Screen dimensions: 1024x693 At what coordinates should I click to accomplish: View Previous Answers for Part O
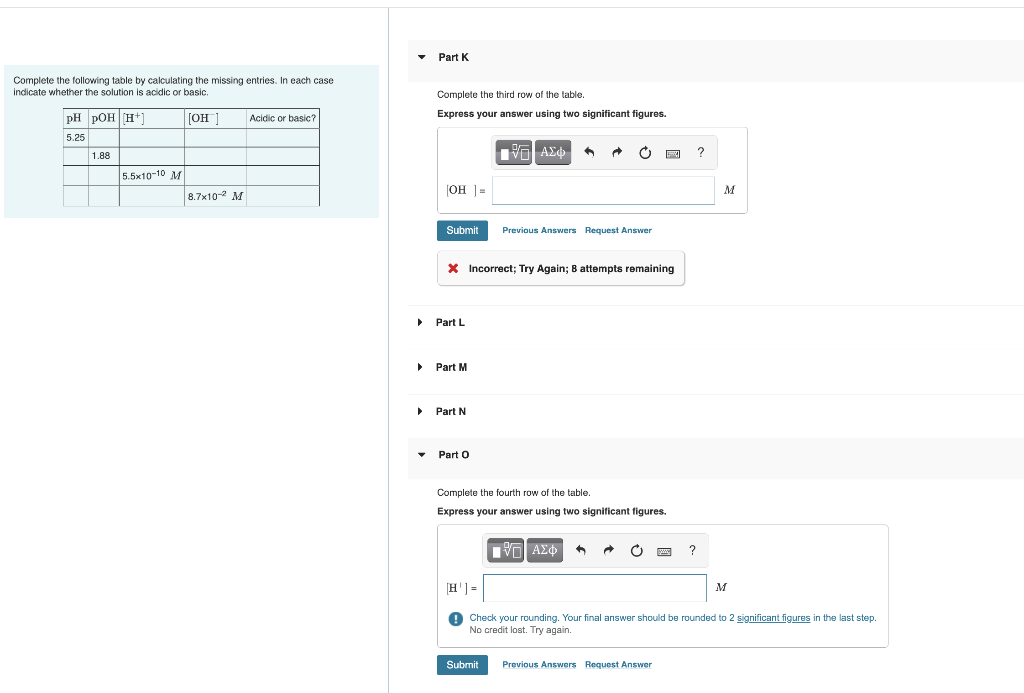point(539,664)
